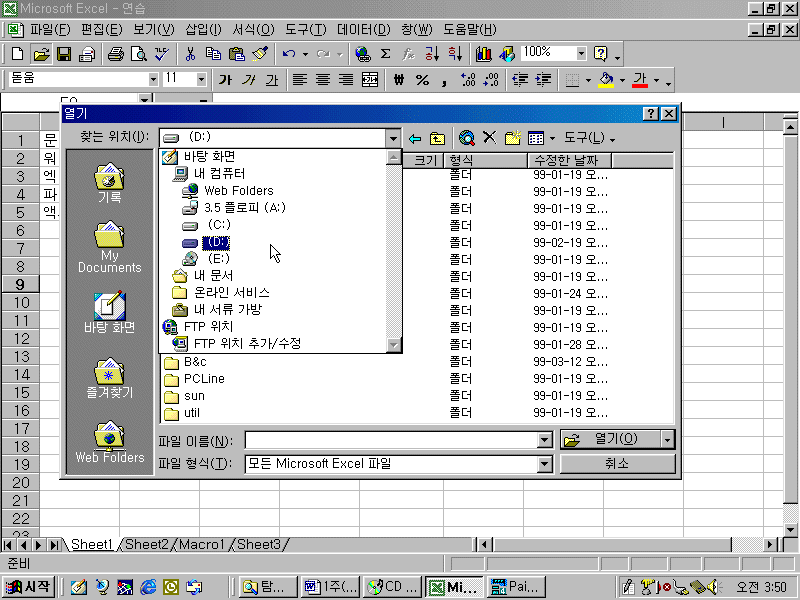Click the Search the Web icon in dialog toolbar

click(x=467, y=138)
